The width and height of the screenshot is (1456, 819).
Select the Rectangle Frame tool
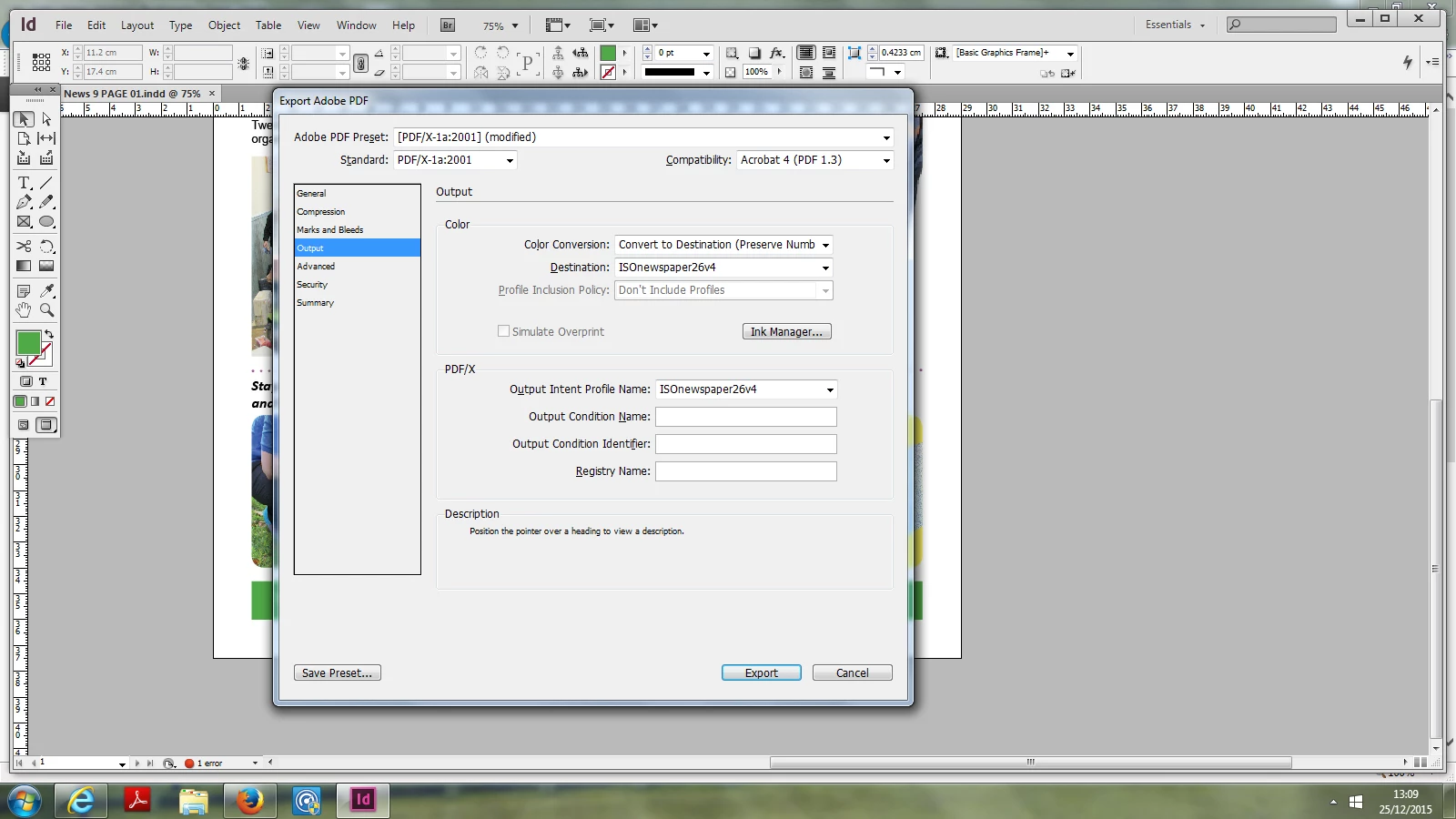[25, 221]
